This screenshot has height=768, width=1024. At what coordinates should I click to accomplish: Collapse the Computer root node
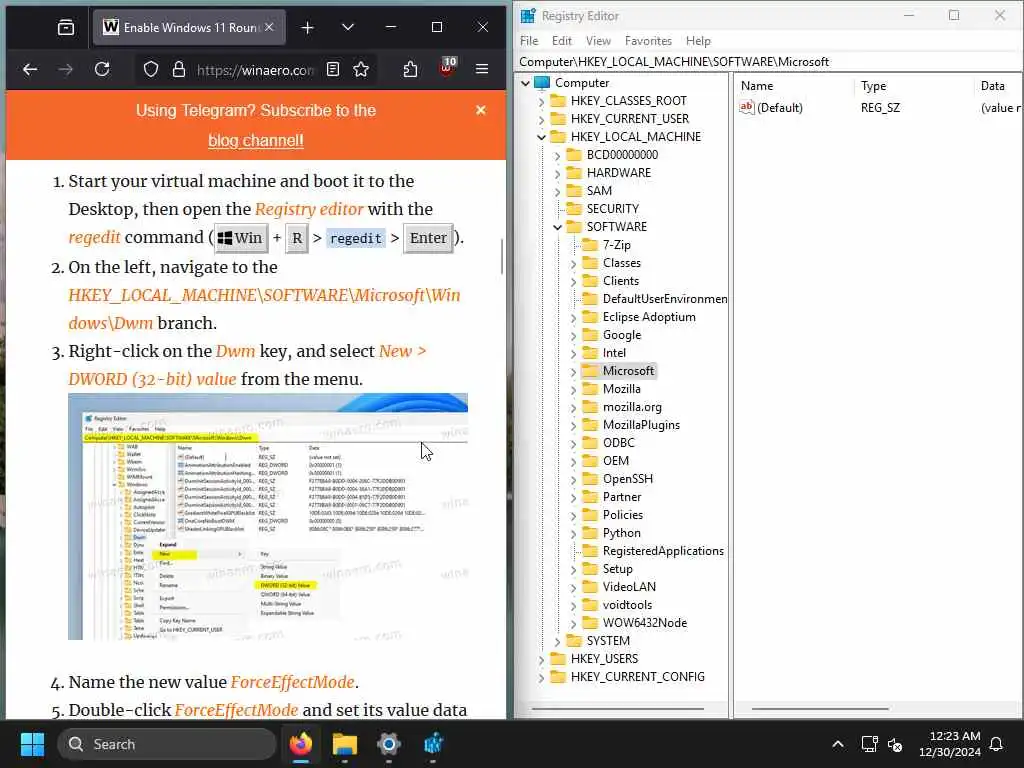coord(525,83)
